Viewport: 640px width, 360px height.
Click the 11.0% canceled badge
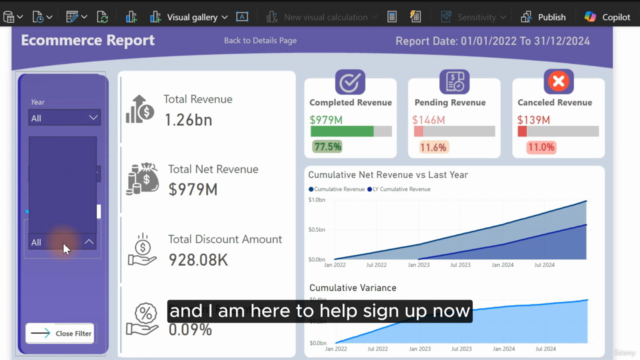(541, 147)
